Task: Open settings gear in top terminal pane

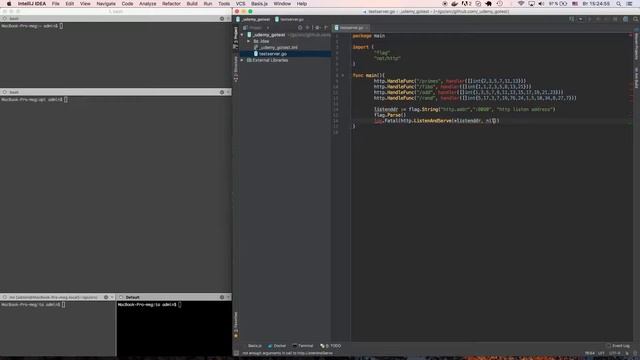Action: (x=222, y=19)
